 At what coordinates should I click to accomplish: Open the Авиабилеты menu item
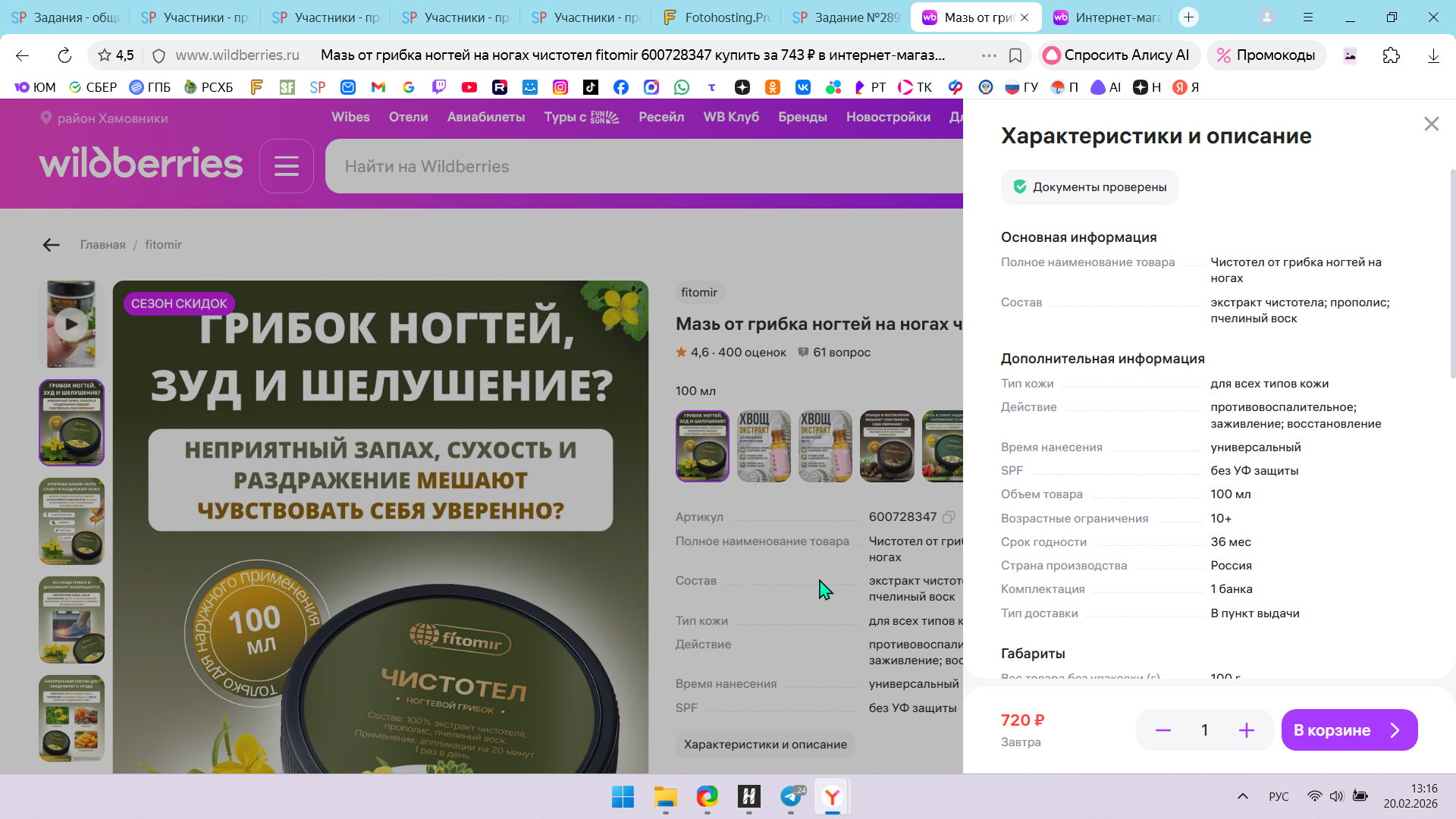(485, 117)
